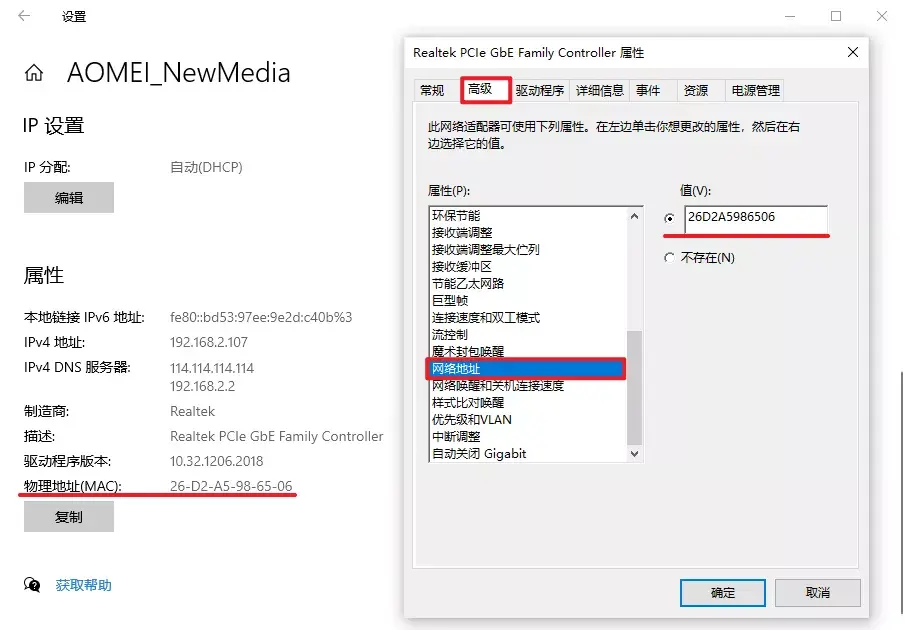The height and width of the screenshot is (630, 905).
Task: Select 连接速度和双工模式 property
Action: pos(527,317)
